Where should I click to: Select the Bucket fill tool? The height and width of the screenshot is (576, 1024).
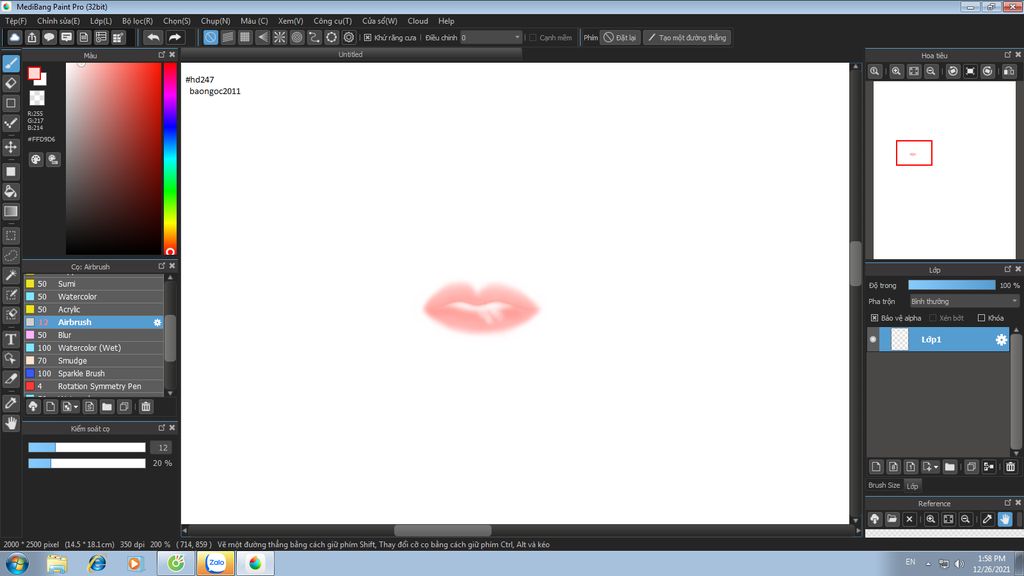point(11,191)
